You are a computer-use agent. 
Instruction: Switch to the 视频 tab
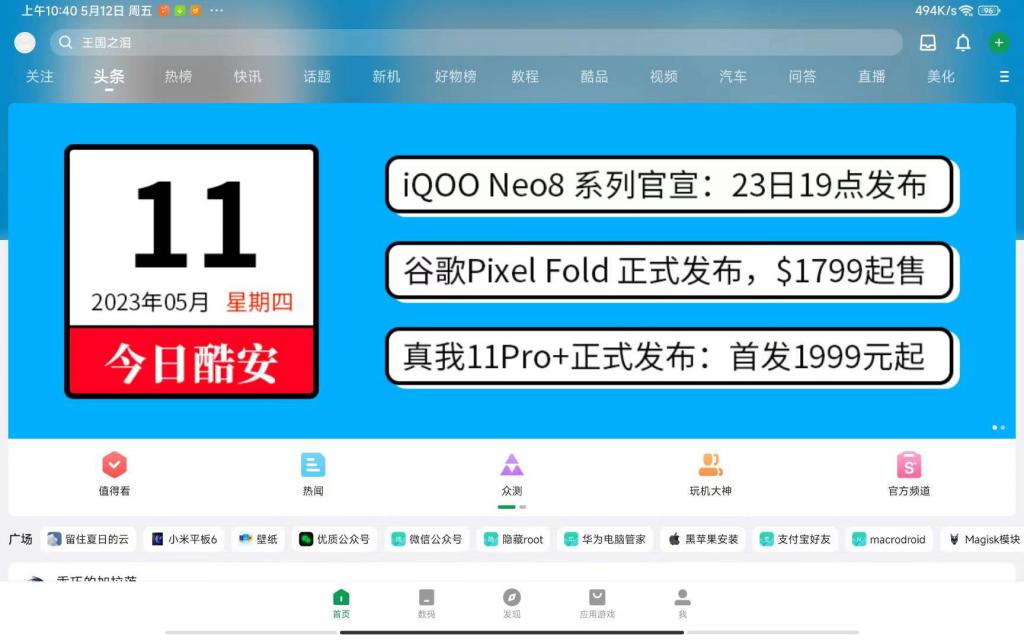pos(664,77)
